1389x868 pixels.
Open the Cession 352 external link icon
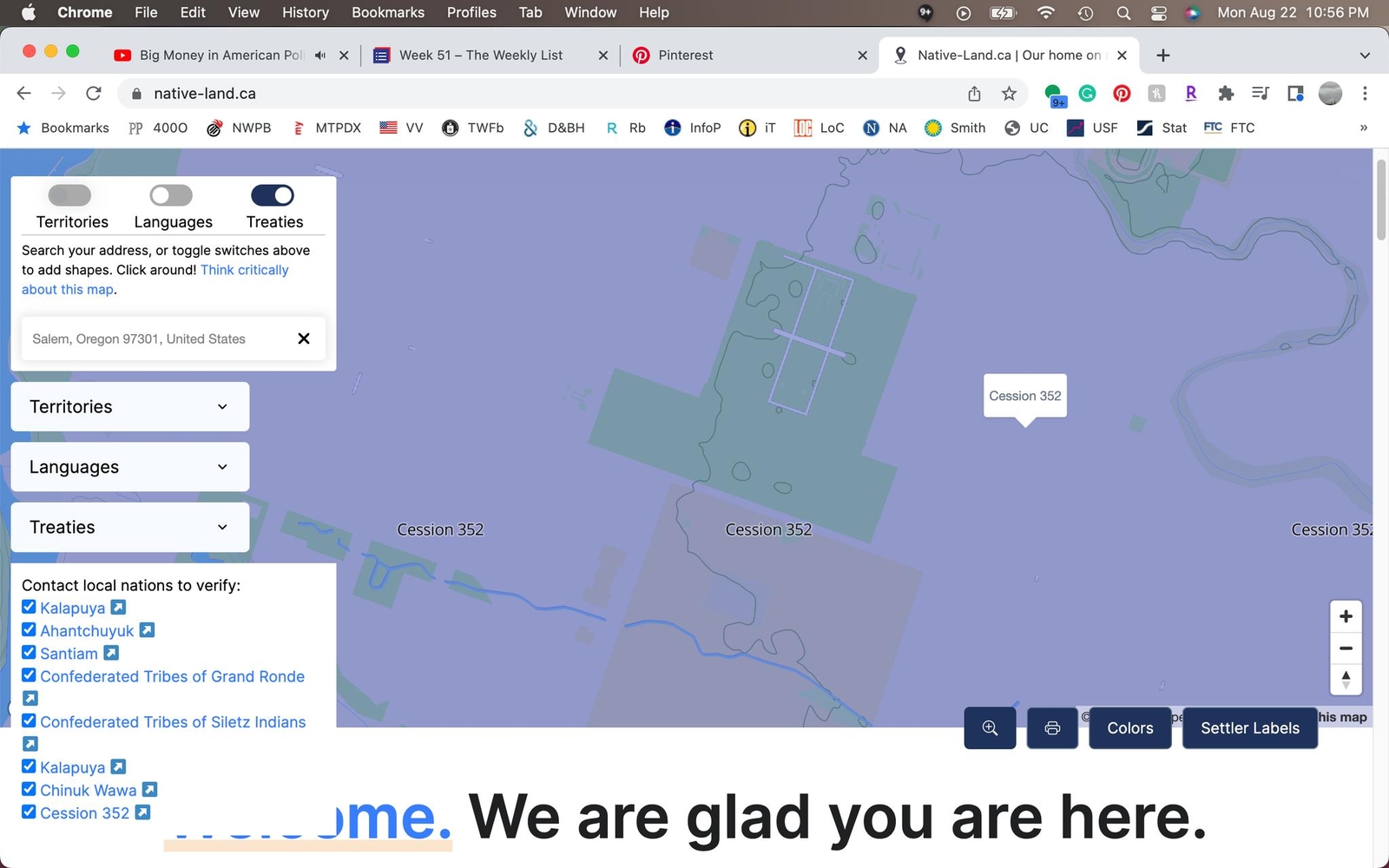click(142, 812)
